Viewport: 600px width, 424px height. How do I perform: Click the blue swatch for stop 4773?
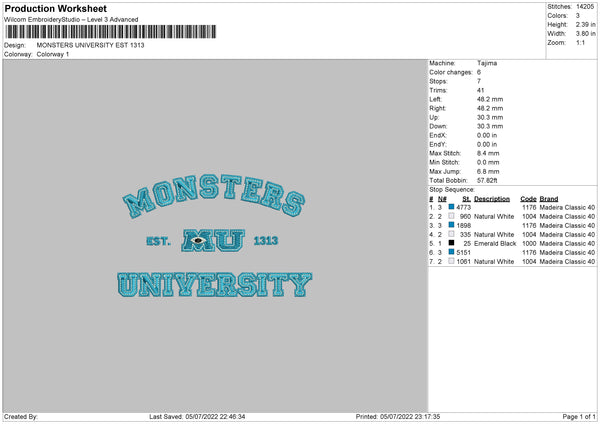click(451, 207)
